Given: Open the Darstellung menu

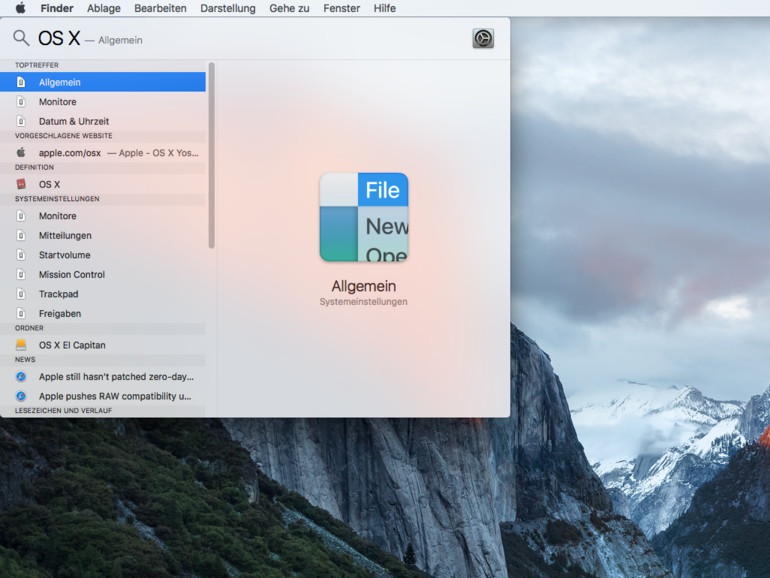Looking at the screenshot, I should (228, 8).
